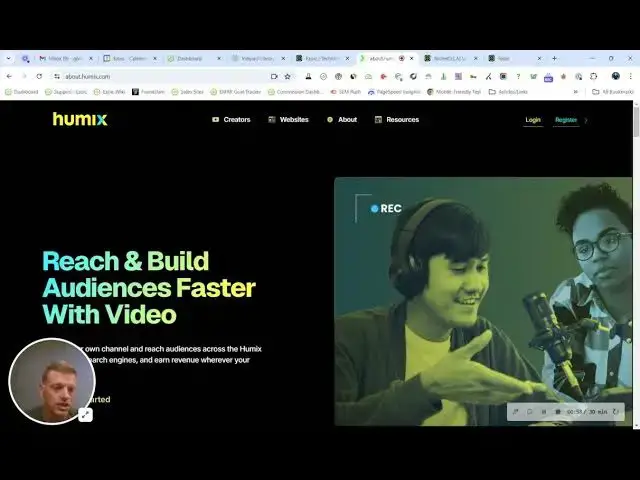The width and height of the screenshot is (640, 480).
Task: Open the Dashboard bookmark
Action: click(x=22, y=92)
